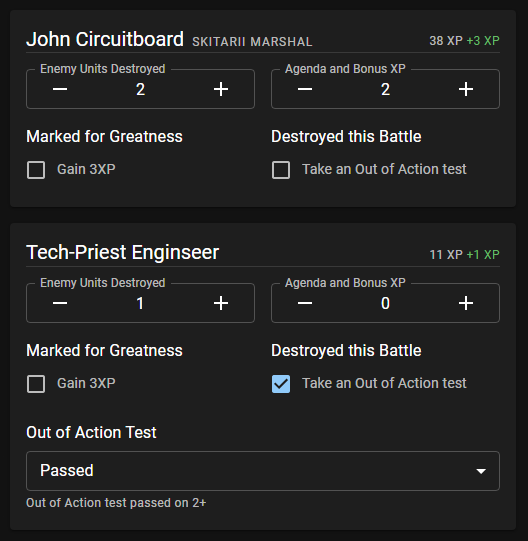The image size is (528, 541).
Task: Click the Tech-Priest Enginseer unit heading
Action: [123, 252]
